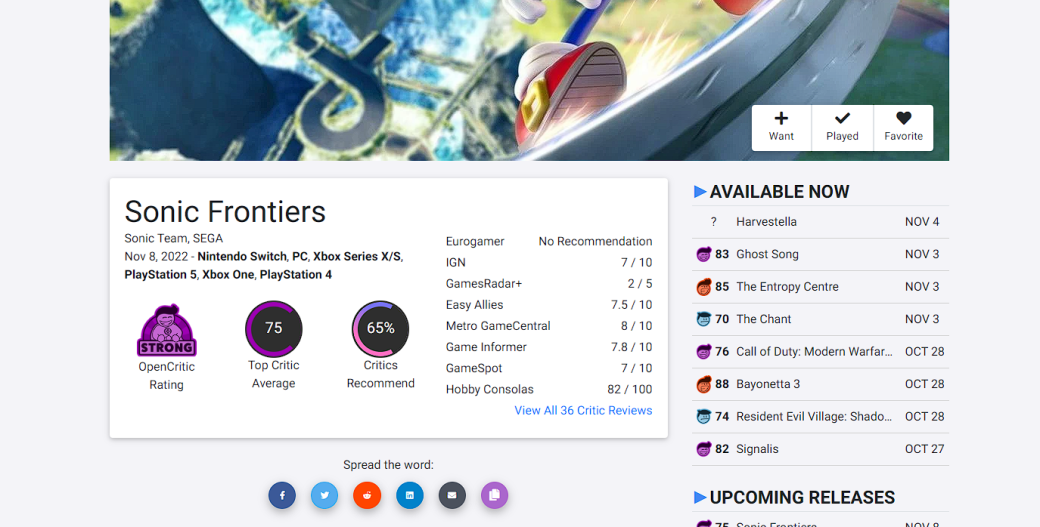Click the Ghost Song rating icon

[x=704, y=254]
